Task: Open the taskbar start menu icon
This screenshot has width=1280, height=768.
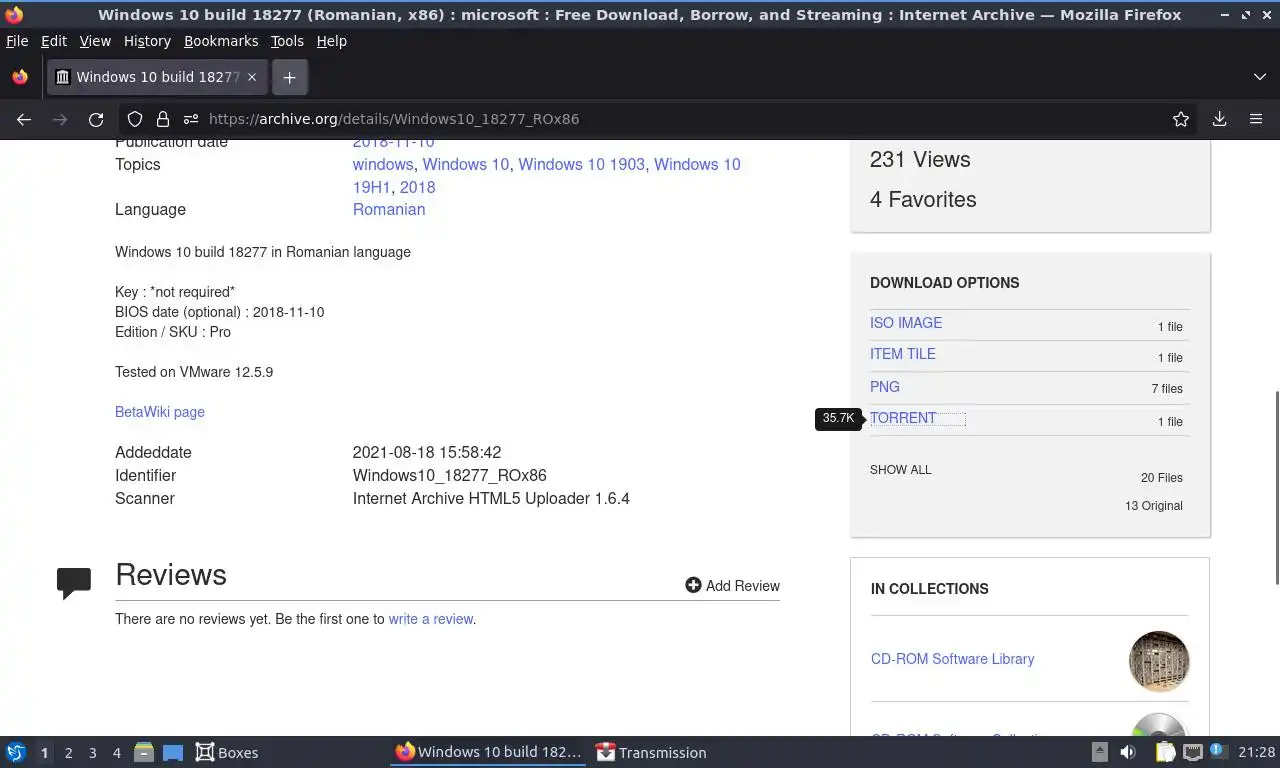Action: (16, 752)
